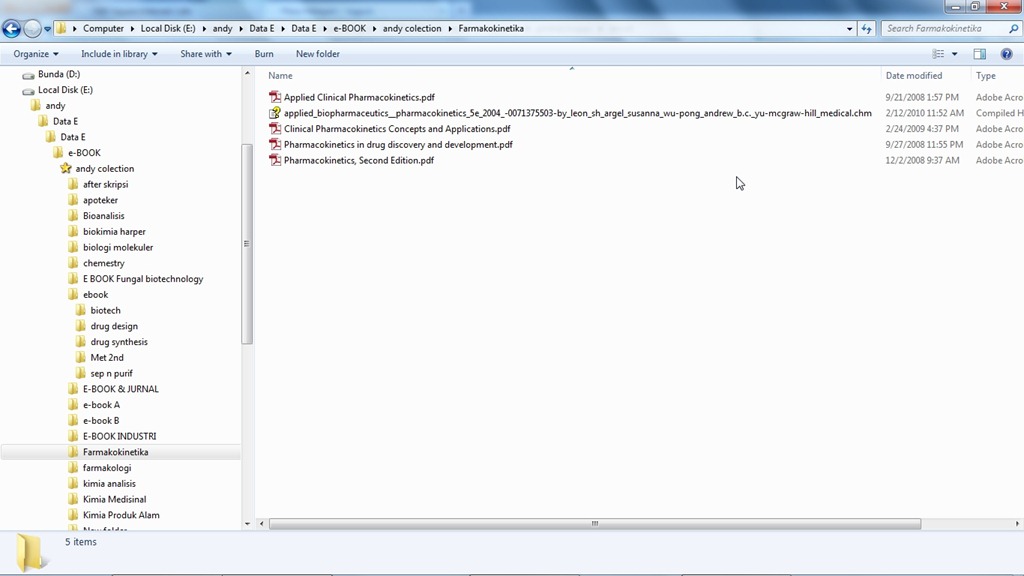Click the change view icon
Screen dimensions: 1024x576
938,54
